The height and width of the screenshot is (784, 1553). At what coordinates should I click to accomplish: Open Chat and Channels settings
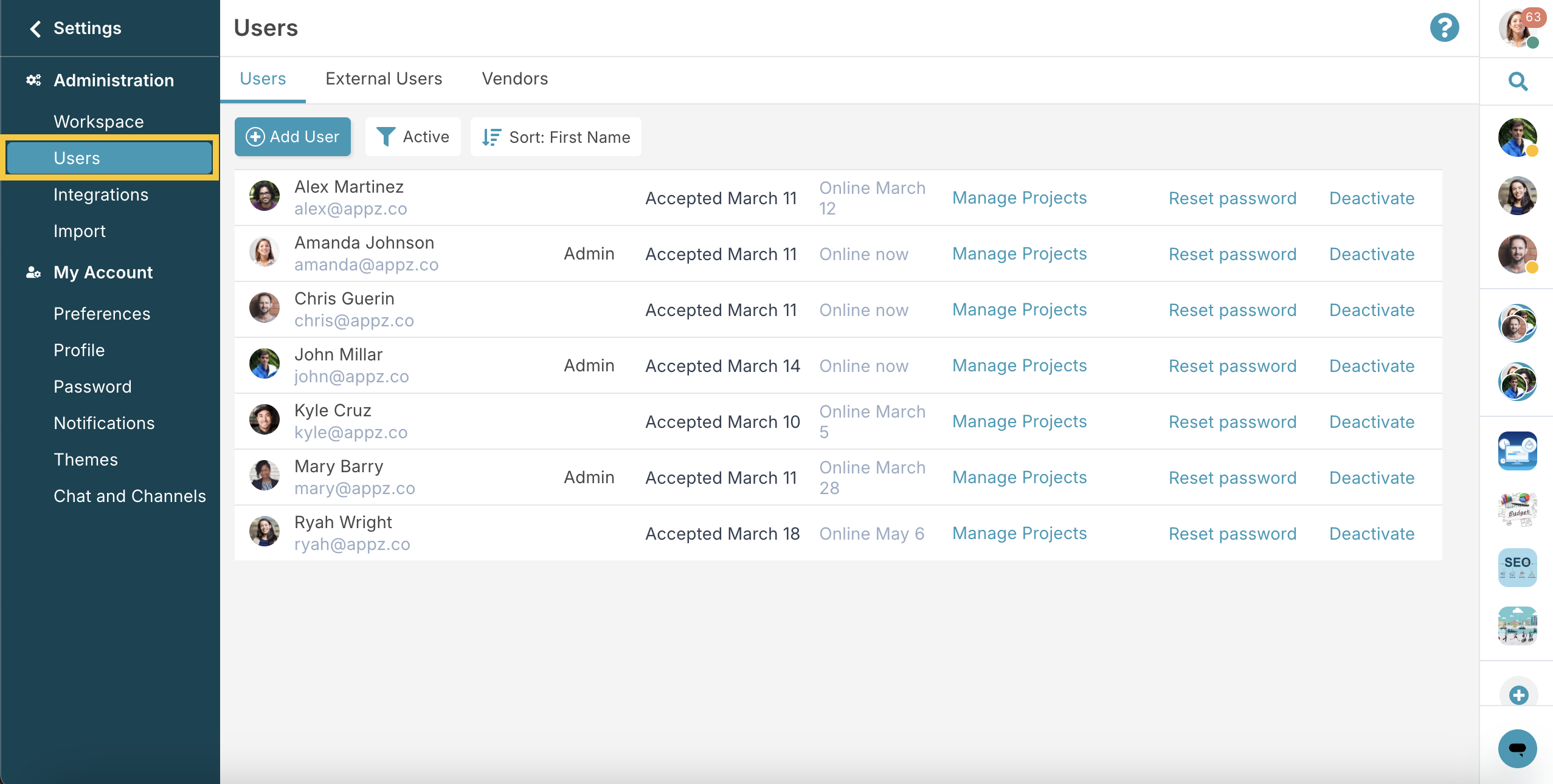click(130, 496)
